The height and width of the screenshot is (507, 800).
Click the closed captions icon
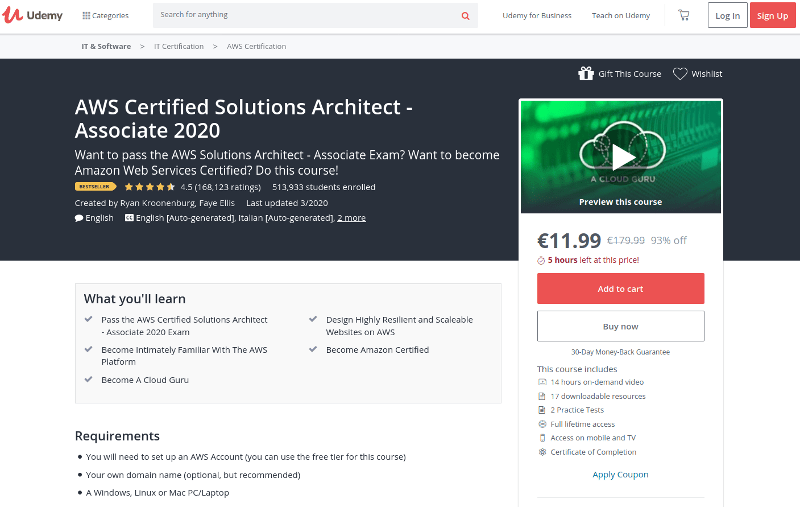click(x=129, y=218)
